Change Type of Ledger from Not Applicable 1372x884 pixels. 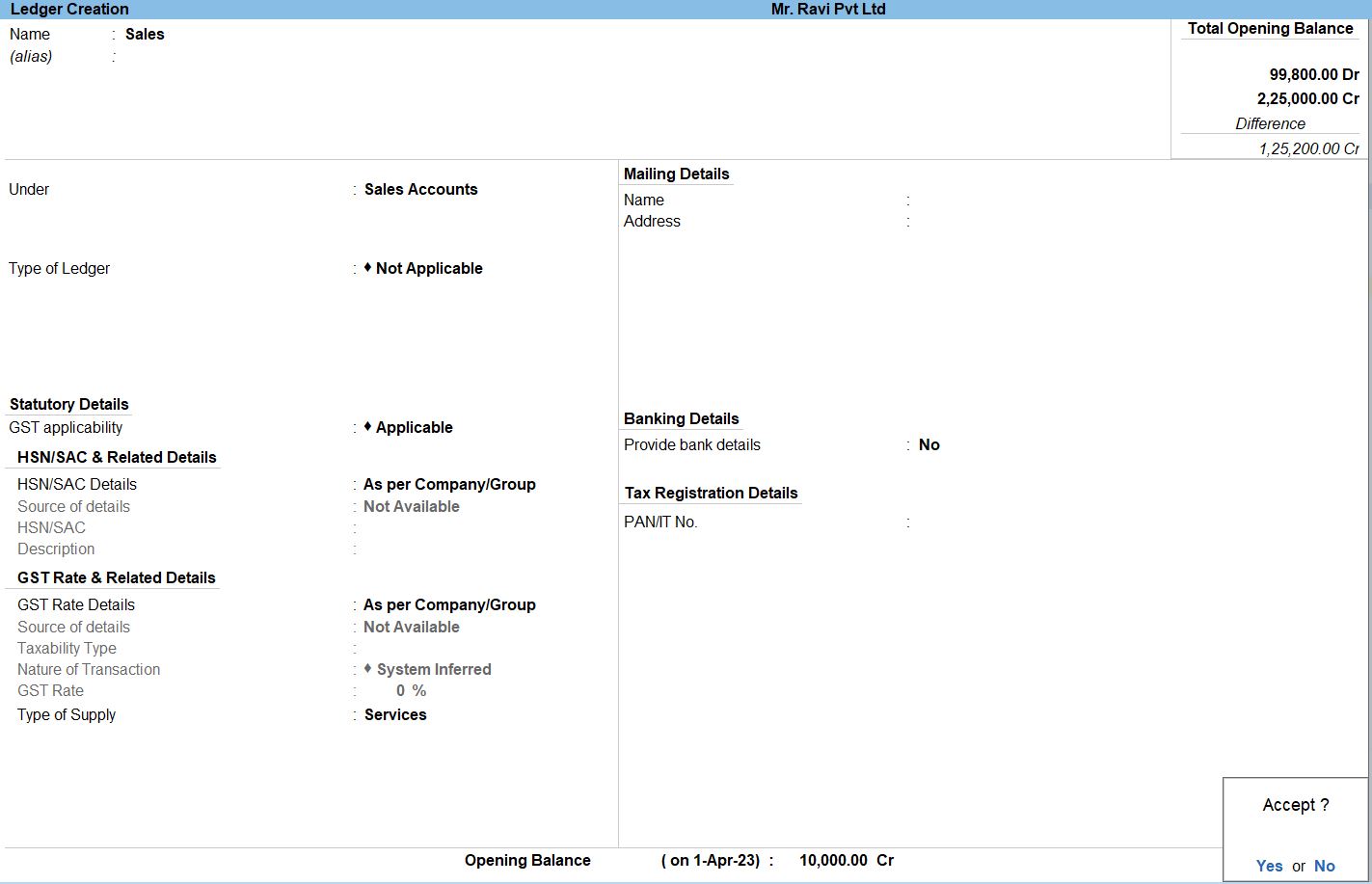coord(428,268)
